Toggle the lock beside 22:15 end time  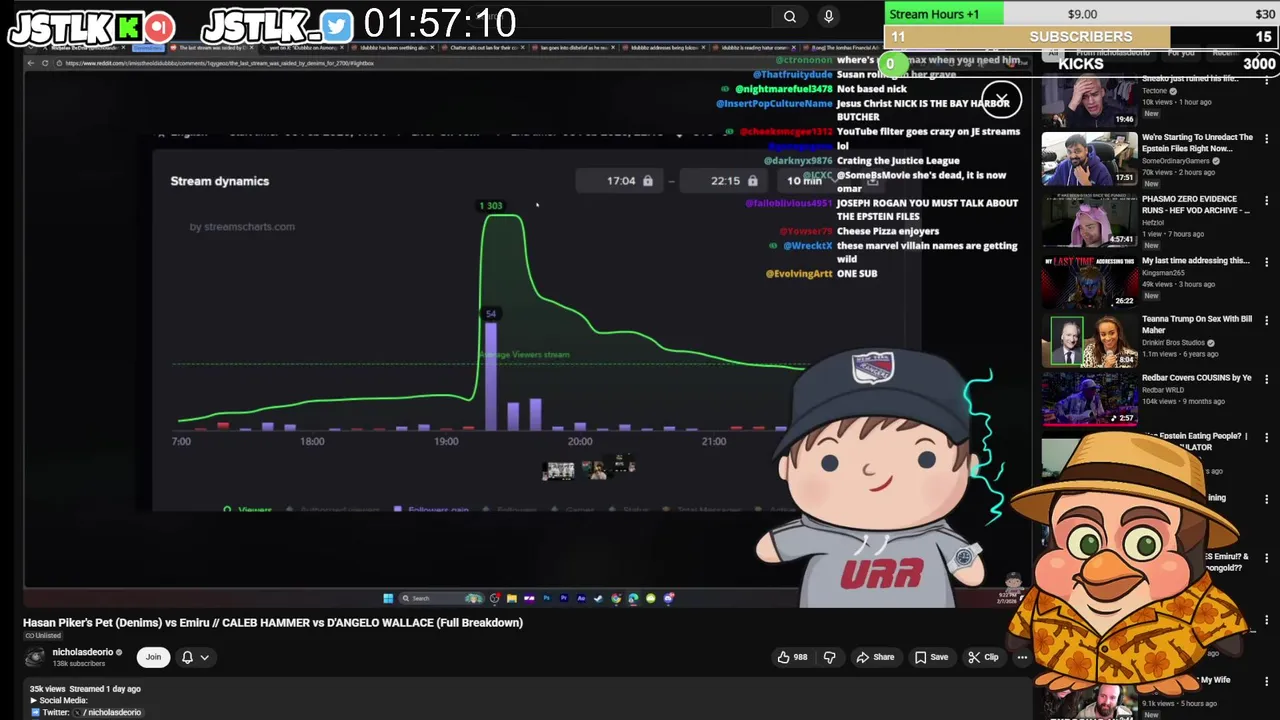pyautogui.click(x=752, y=181)
